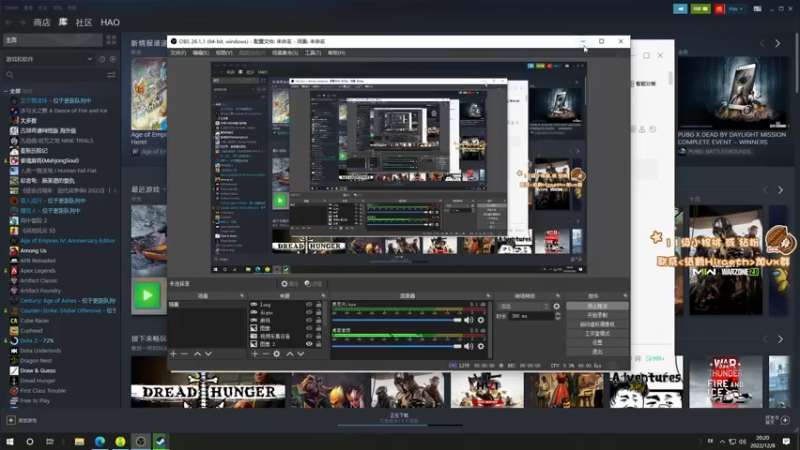Toggle the Steam library grid view icon

coord(111,40)
